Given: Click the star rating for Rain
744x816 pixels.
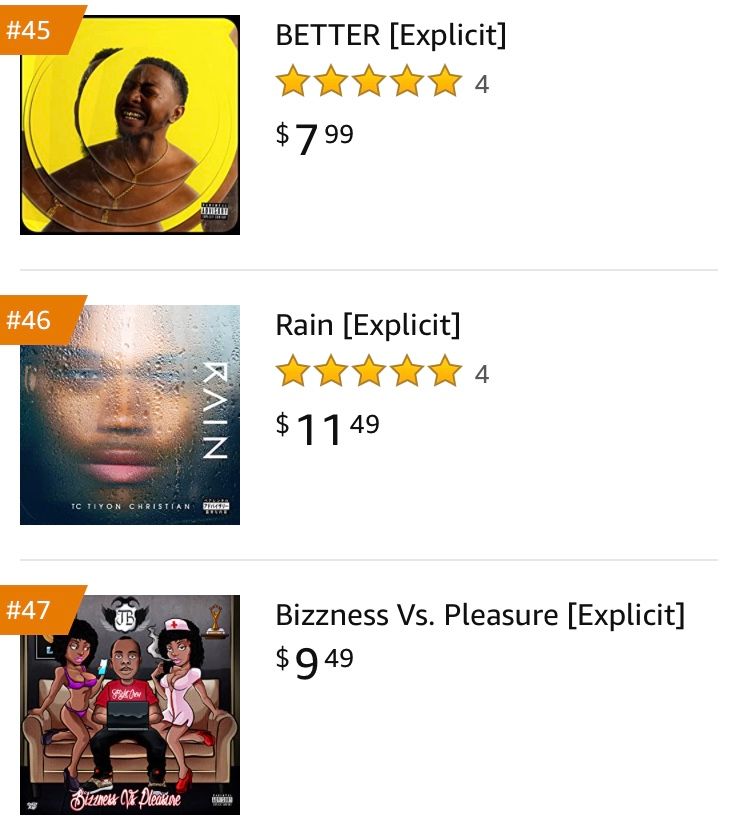Looking at the screenshot, I should pos(368,372).
